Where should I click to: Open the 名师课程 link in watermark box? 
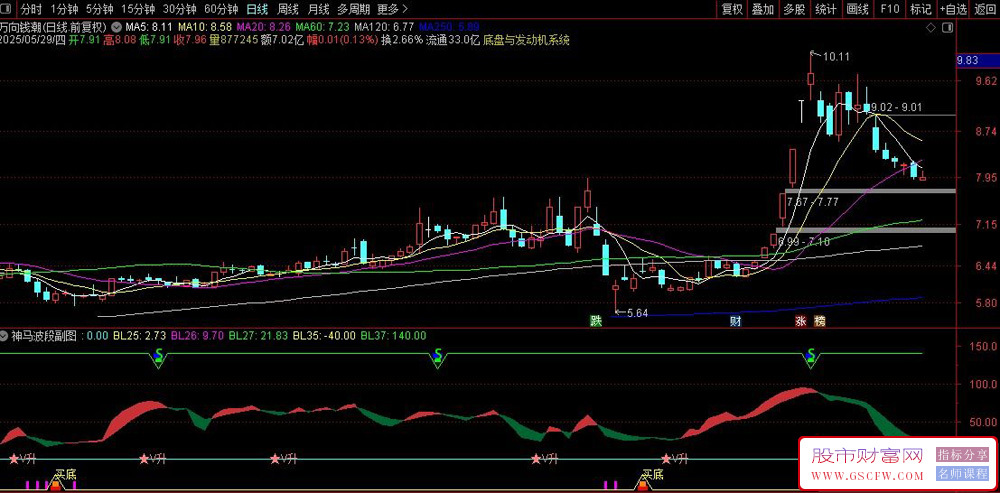tap(962, 474)
